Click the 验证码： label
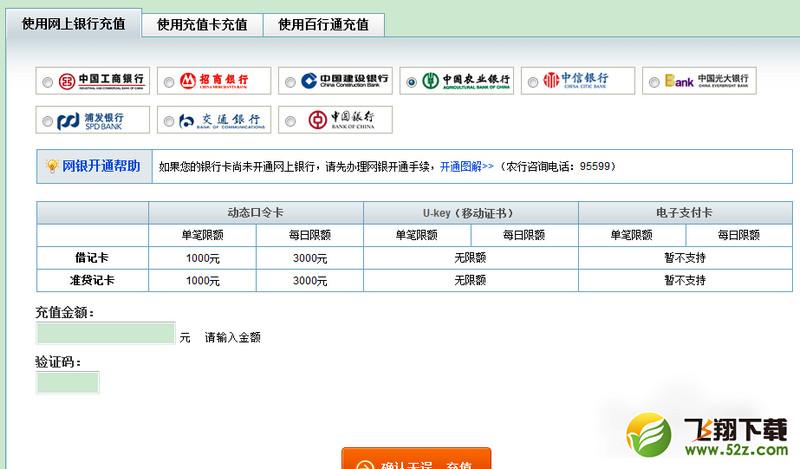This screenshot has width=800, height=469. pyautogui.click(x=58, y=362)
